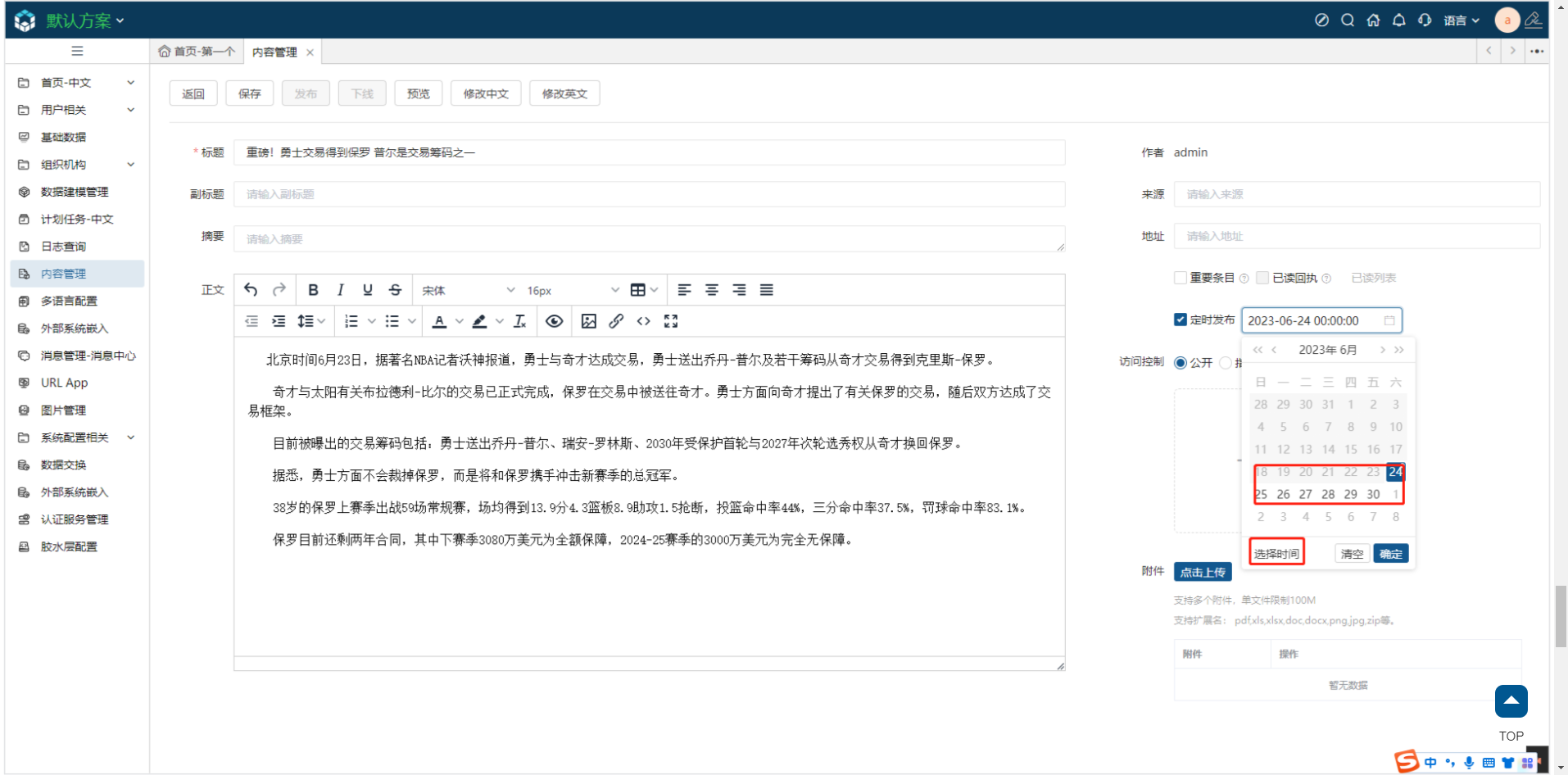Open the notification bell in header

point(1399,20)
